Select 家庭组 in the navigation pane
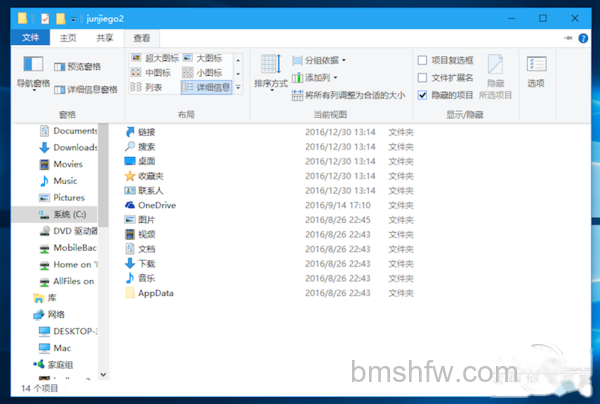 (53, 365)
